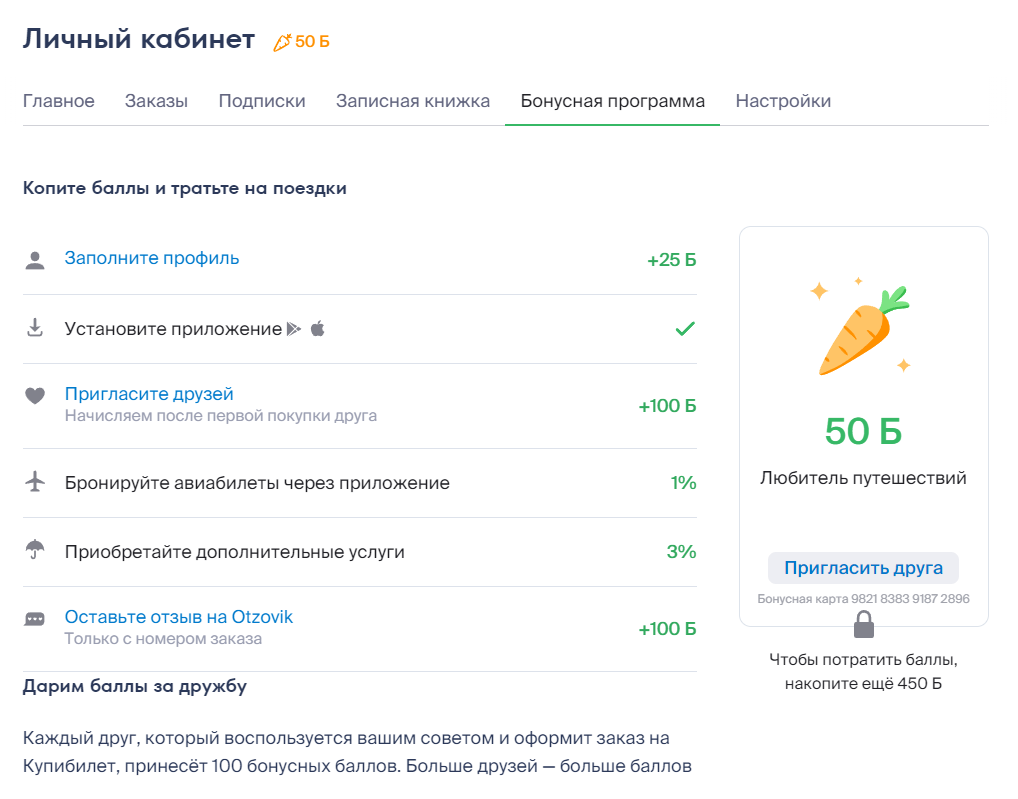
Task: Click the airplane icon for flight bookings
Action: pos(35,482)
